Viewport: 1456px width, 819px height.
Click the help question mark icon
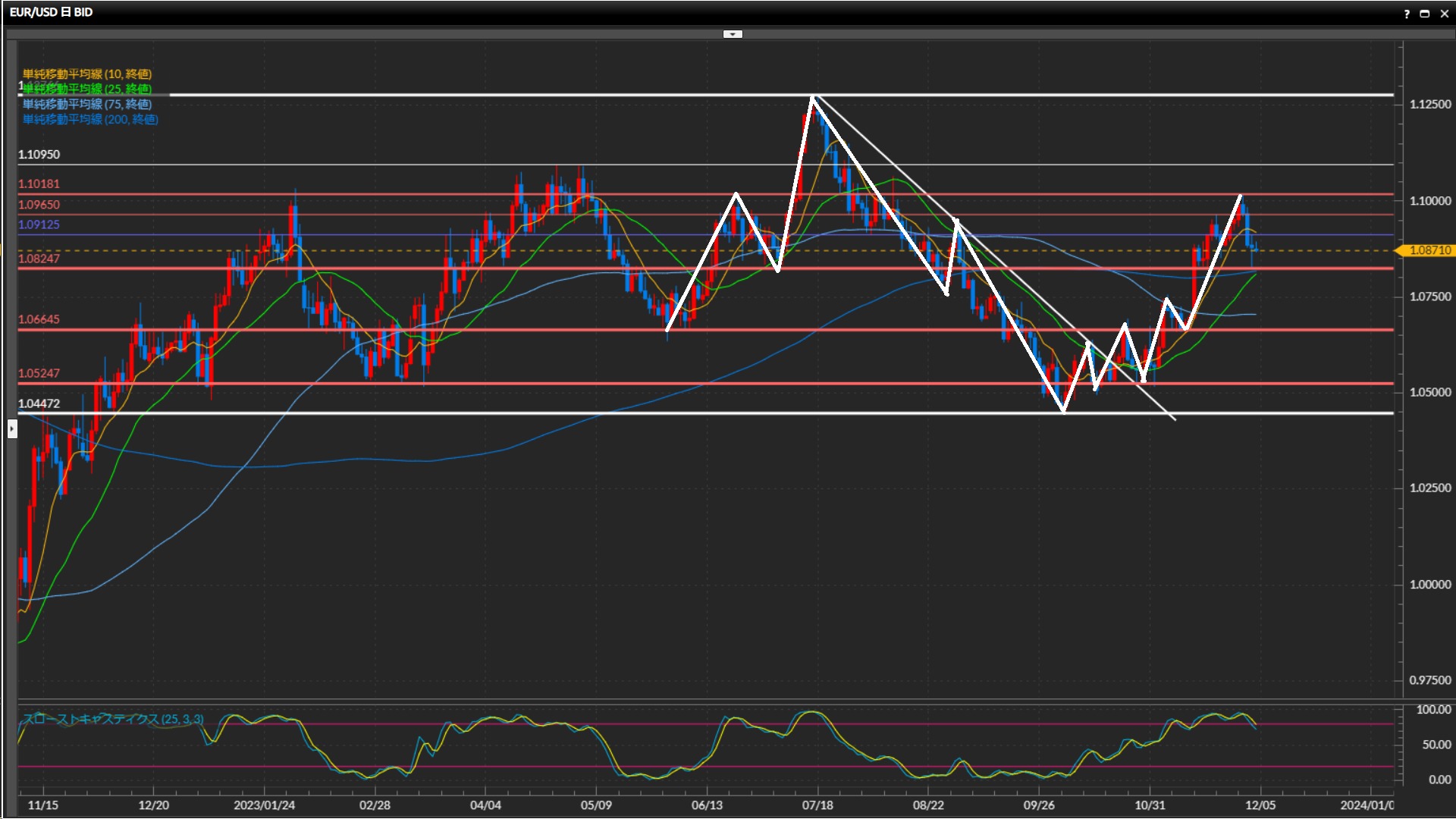(x=1407, y=14)
